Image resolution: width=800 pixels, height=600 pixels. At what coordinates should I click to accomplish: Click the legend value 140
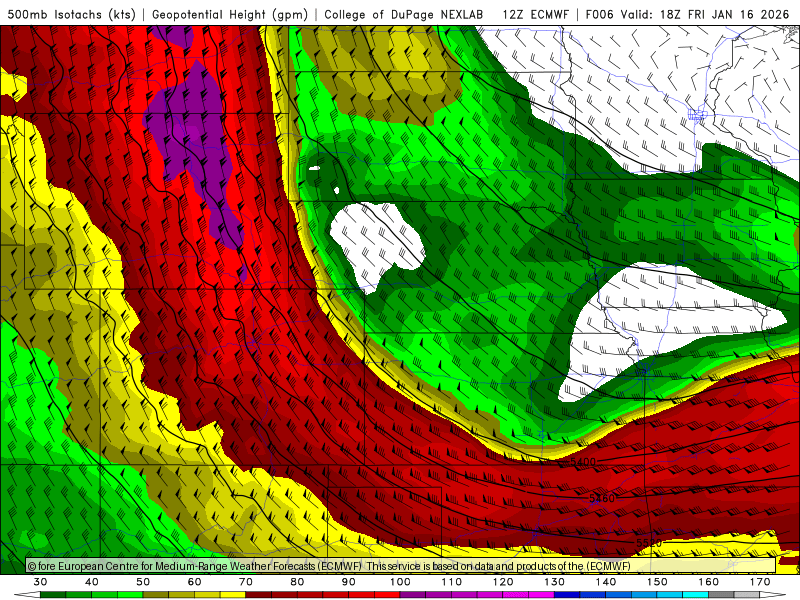pos(606,582)
